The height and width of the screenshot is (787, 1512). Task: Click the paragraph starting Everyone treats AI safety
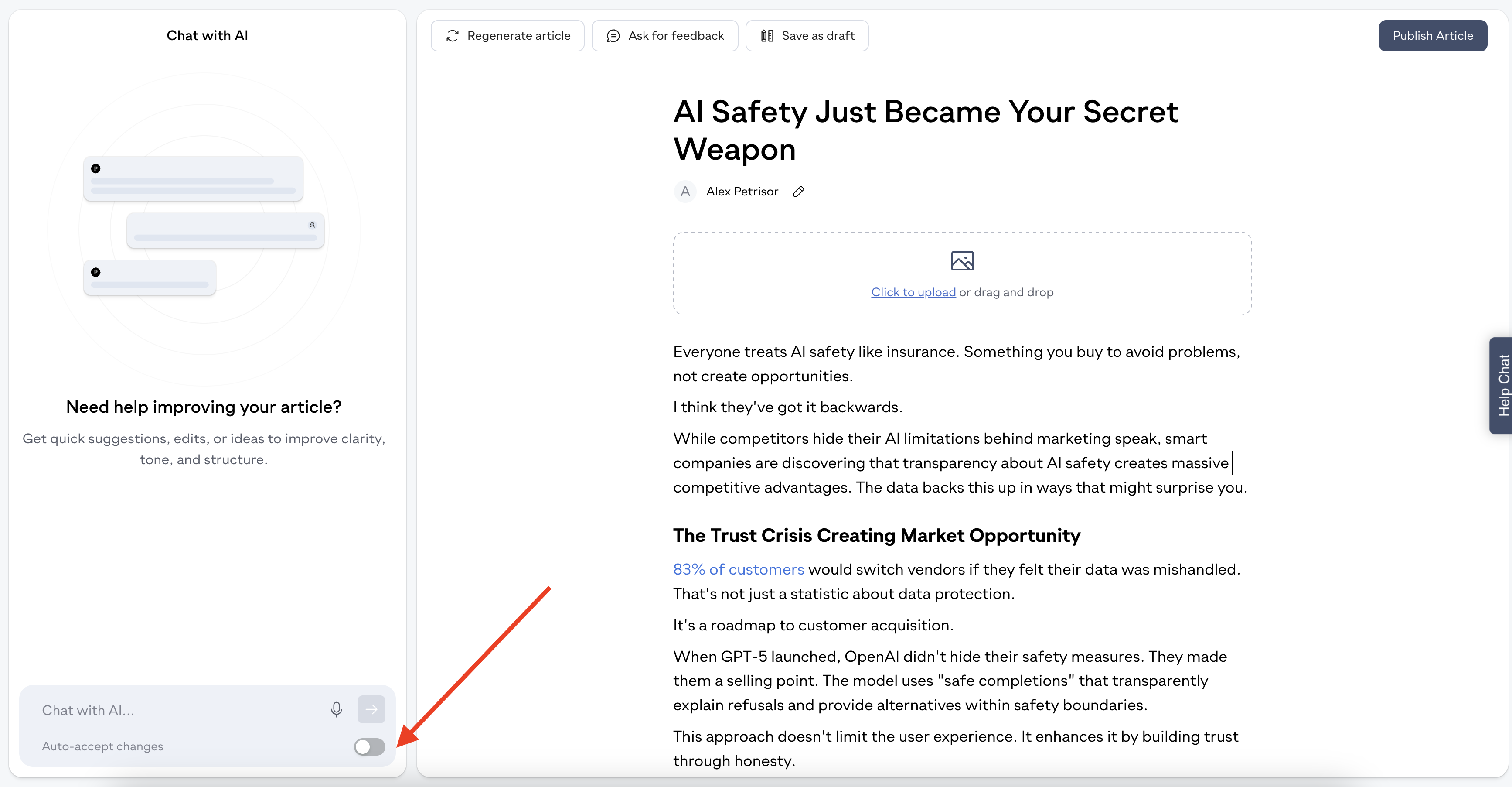click(957, 363)
